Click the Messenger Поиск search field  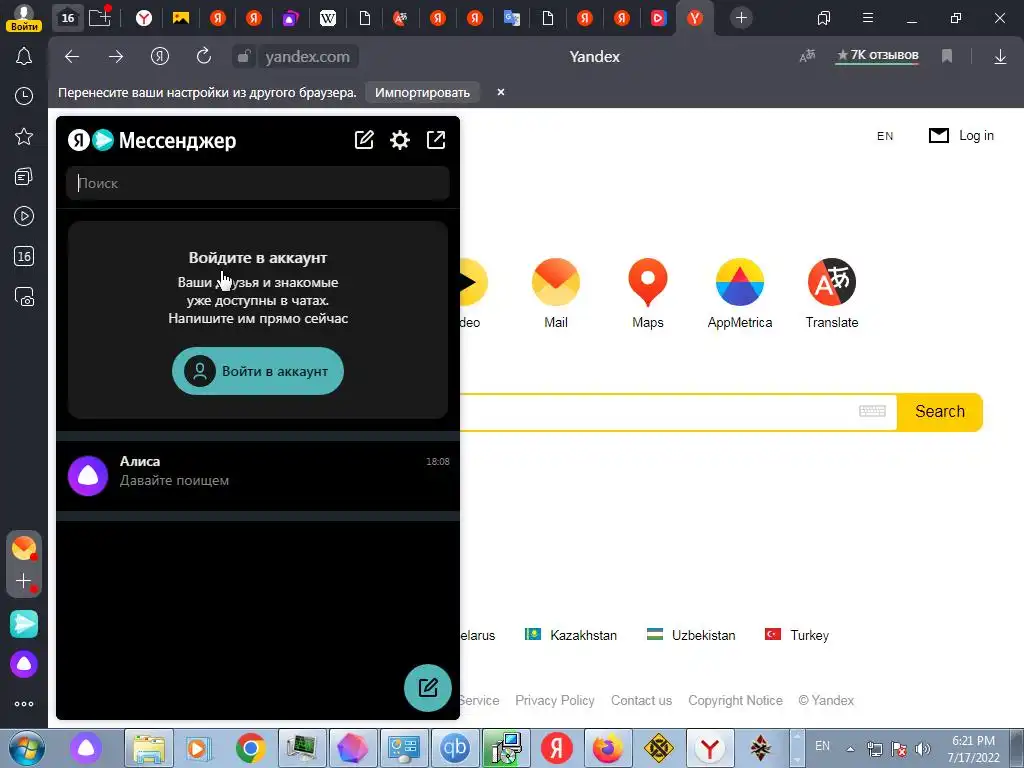pyautogui.click(x=258, y=183)
